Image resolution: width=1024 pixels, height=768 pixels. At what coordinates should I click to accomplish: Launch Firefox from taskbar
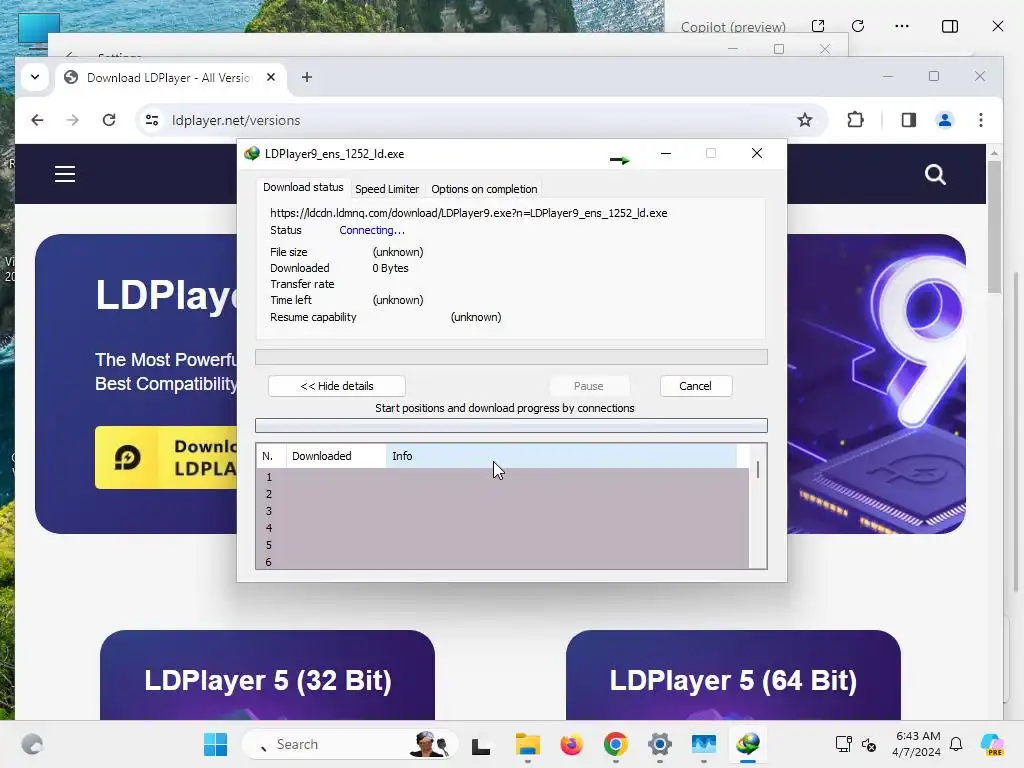pyautogui.click(x=571, y=744)
